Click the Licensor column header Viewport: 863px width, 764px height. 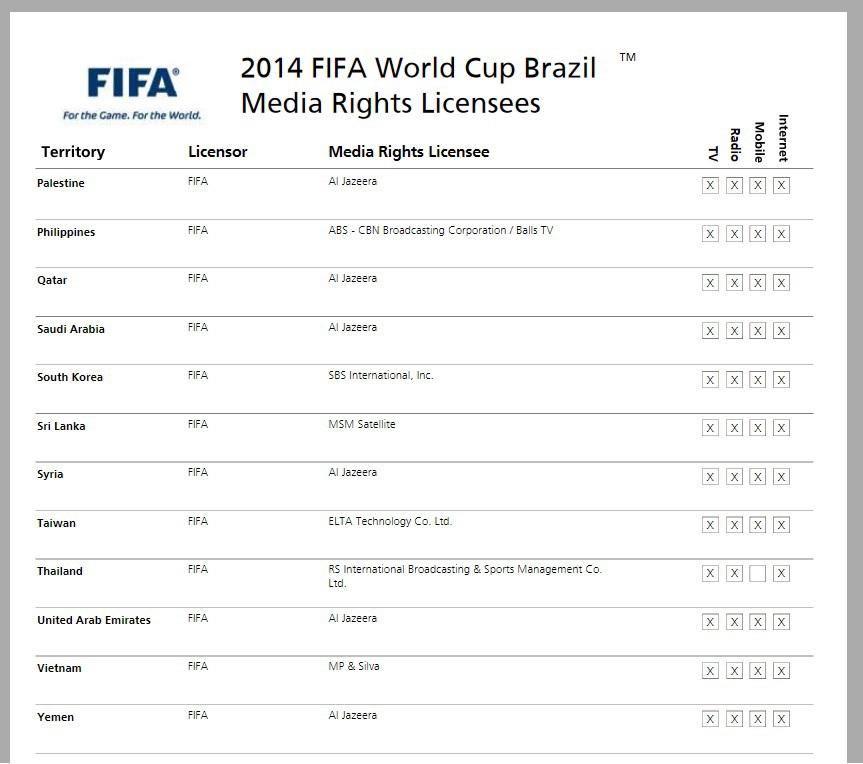(x=217, y=152)
